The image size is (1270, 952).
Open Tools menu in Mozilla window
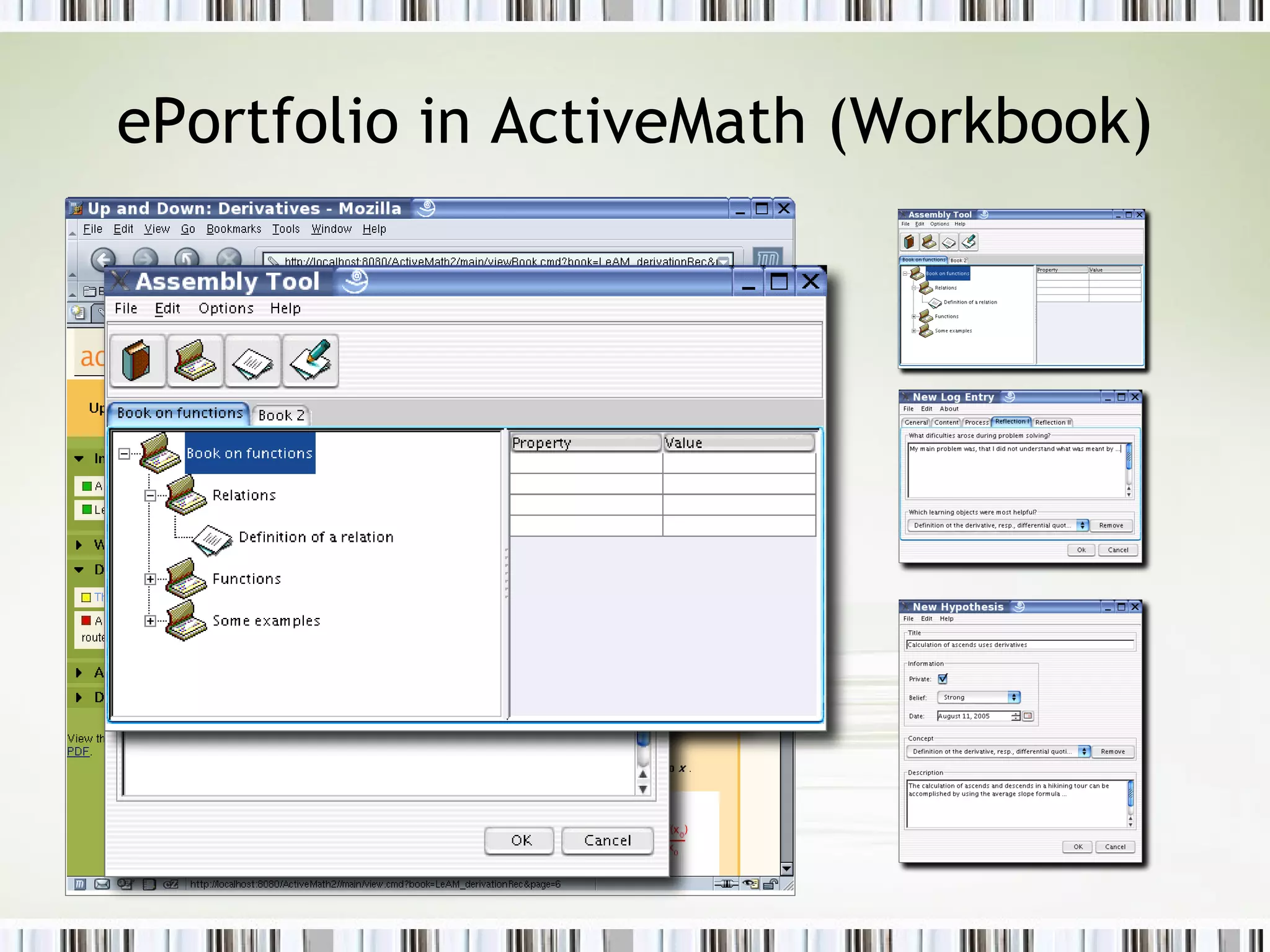[286, 229]
